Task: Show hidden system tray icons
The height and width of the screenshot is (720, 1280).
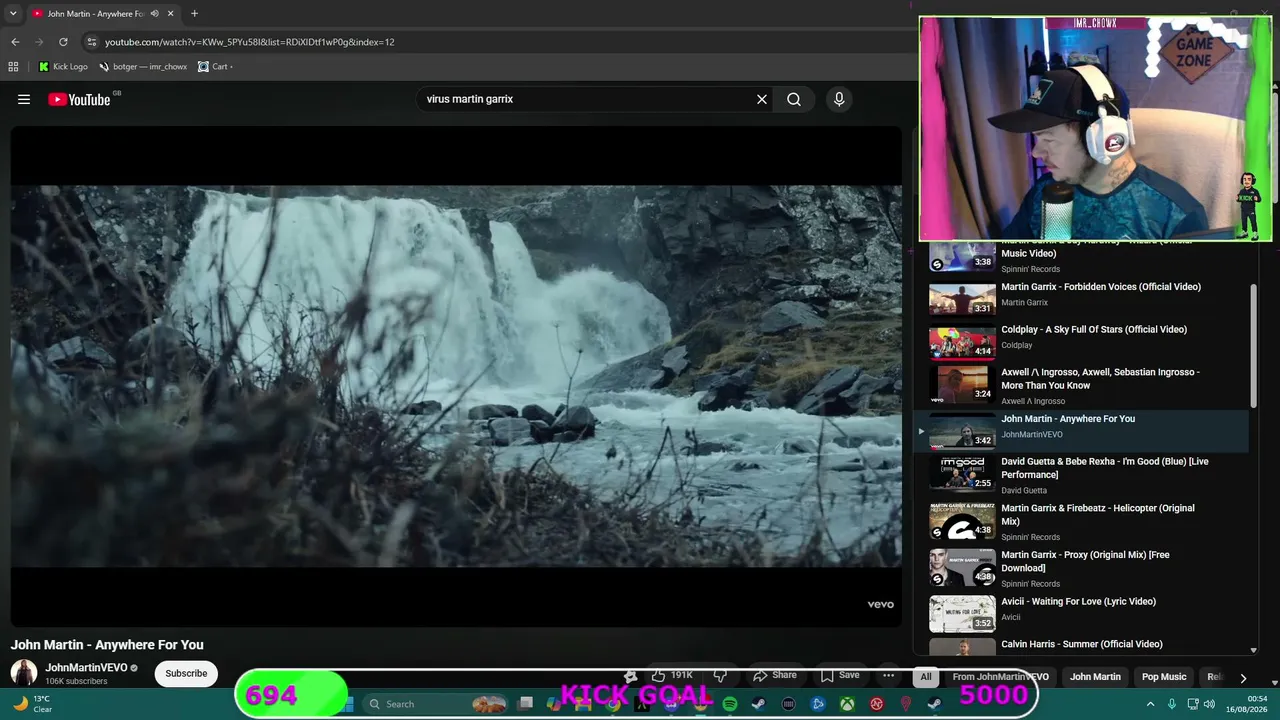Action: [1150, 704]
